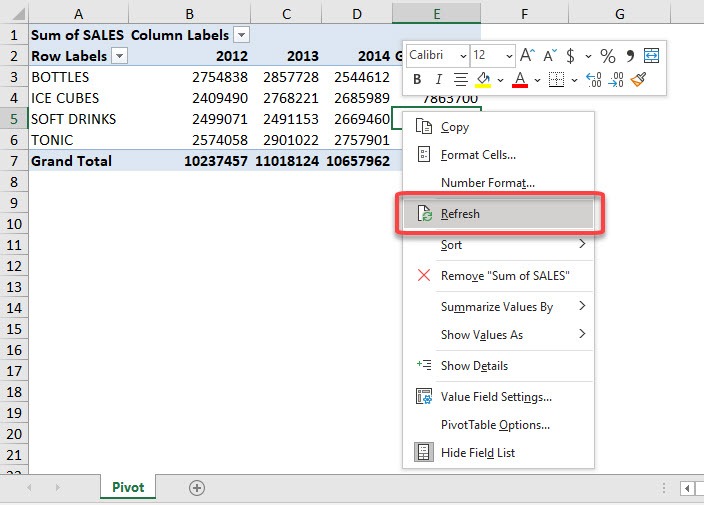704x505 pixels.
Task: Open Column Labels filter dropdown
Action: tap(242, 35)
